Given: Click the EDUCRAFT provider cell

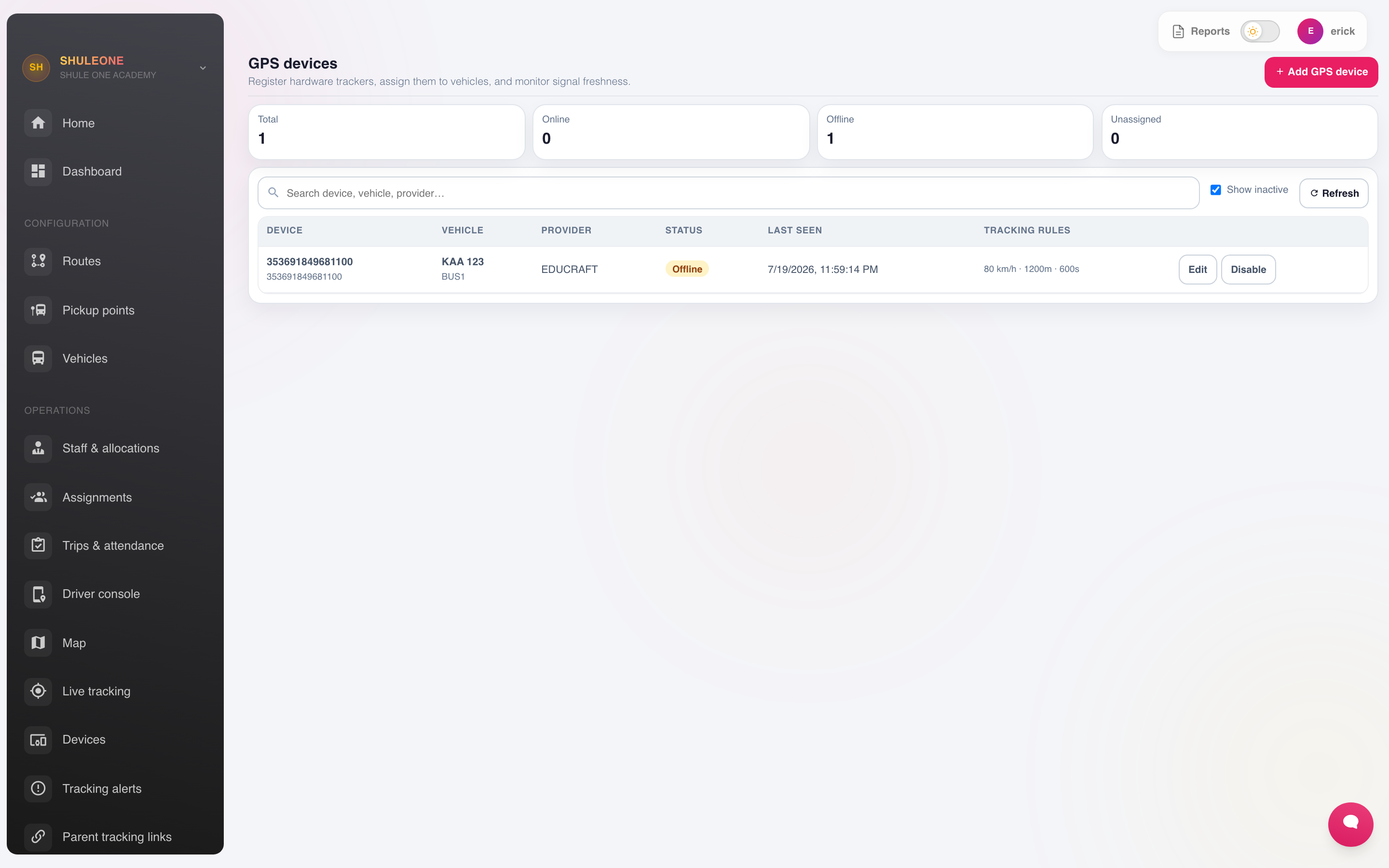Looking at the screenshot, I should coord(570,269).
